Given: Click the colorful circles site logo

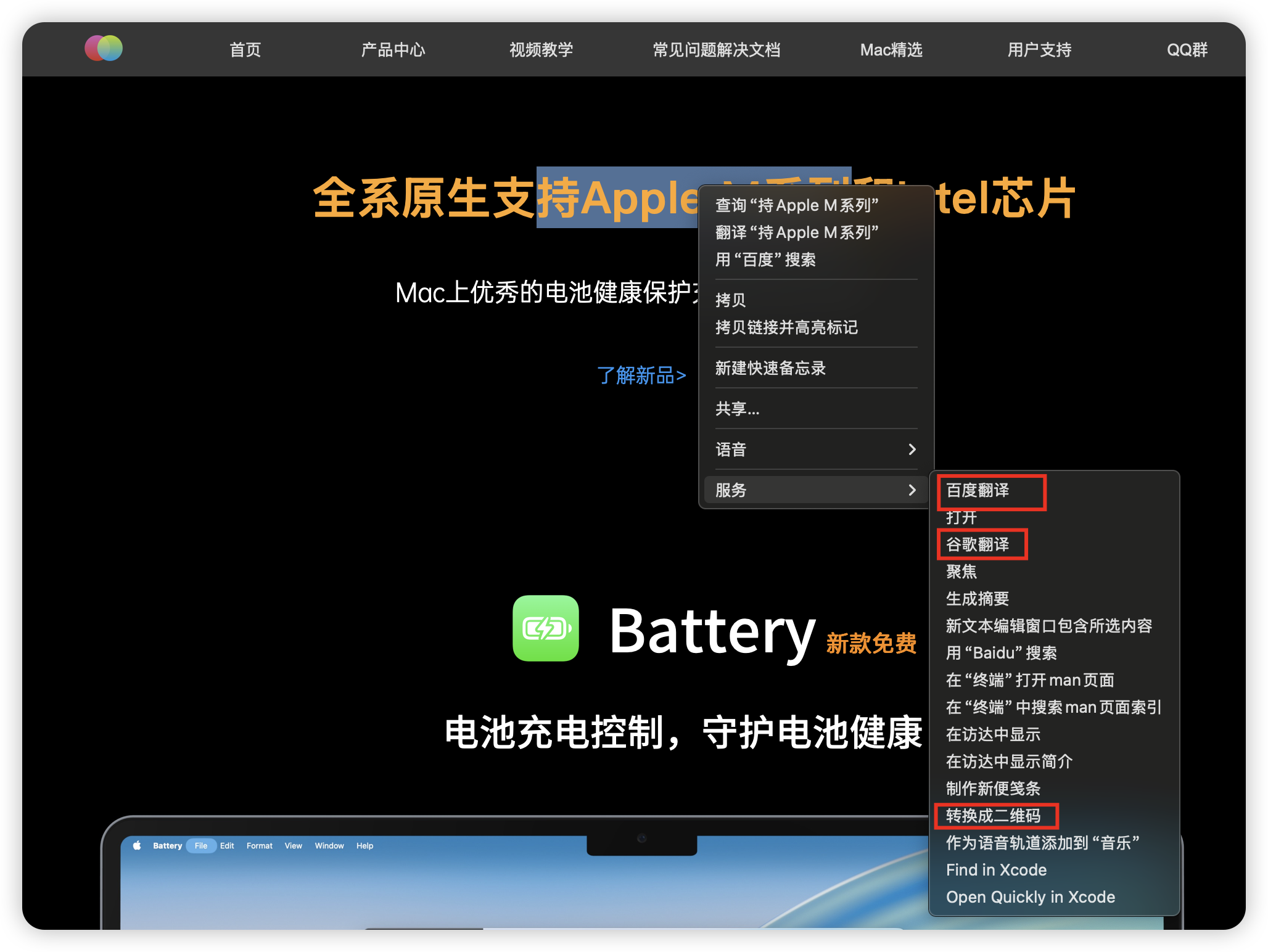Looking at the screenshot, I should tap(104, 48).
